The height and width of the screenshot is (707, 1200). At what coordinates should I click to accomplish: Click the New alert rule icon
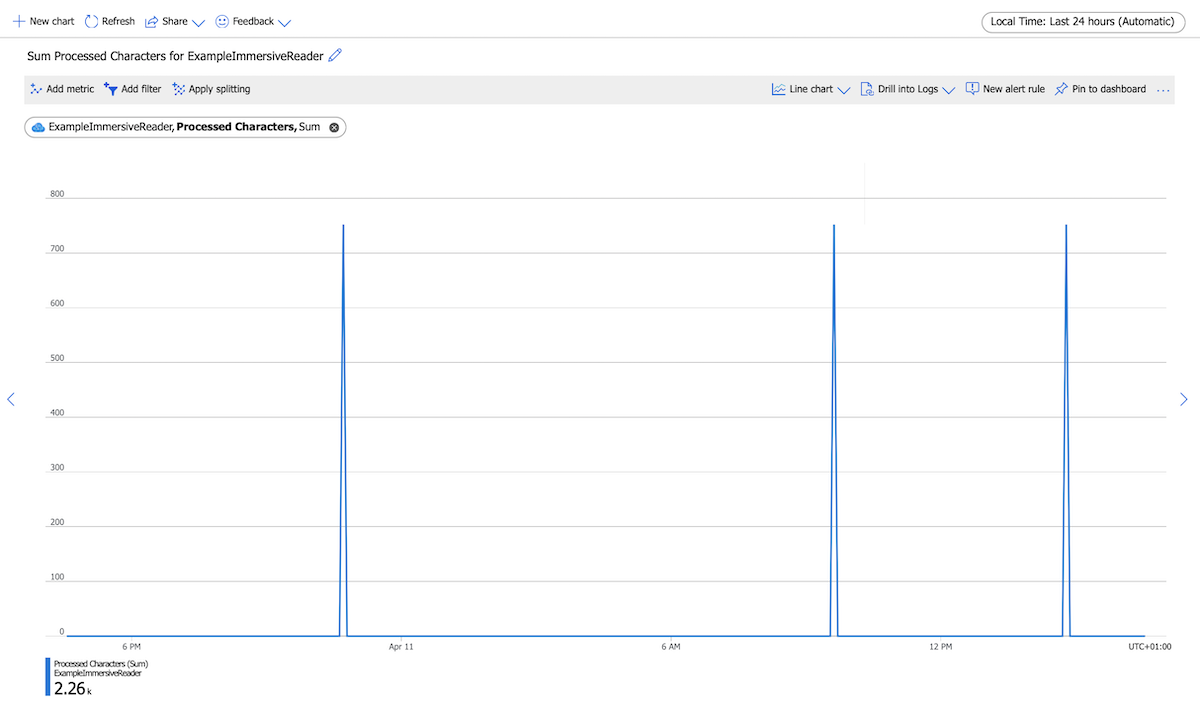point(971,89)
